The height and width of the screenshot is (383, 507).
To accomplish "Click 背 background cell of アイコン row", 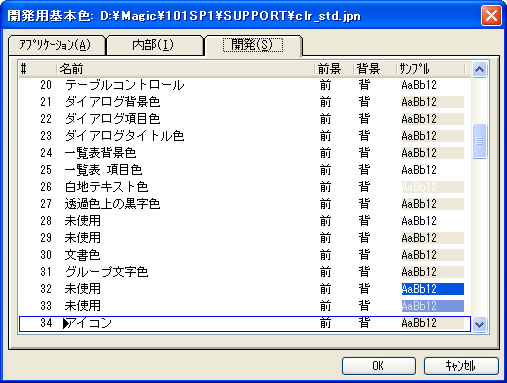I will [x=365, y=323].
